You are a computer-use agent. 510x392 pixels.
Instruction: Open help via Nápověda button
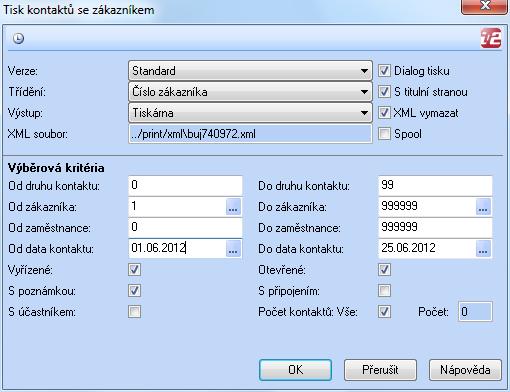click(x=465, y=370)
